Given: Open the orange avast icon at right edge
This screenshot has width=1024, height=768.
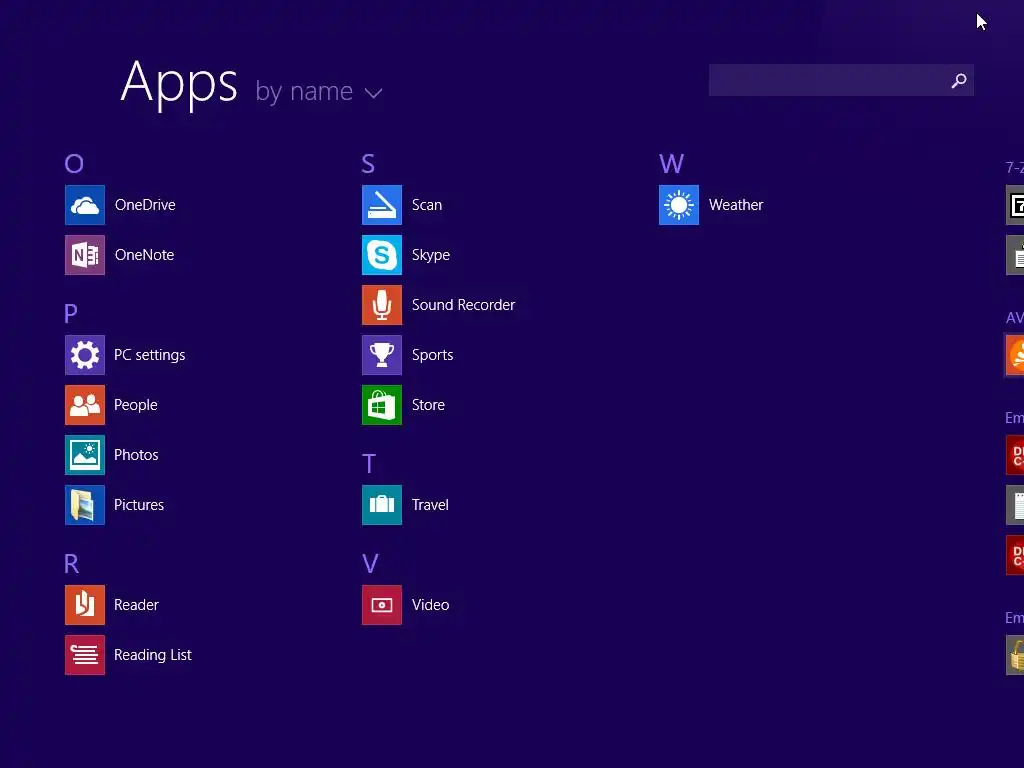Looking at the screenshot, I should pos(1015,355).
